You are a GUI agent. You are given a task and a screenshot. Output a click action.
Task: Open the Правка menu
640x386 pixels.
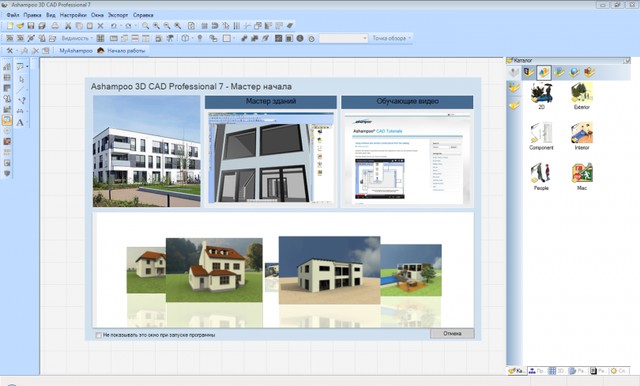pyautogui.click(x=32, y=15)
